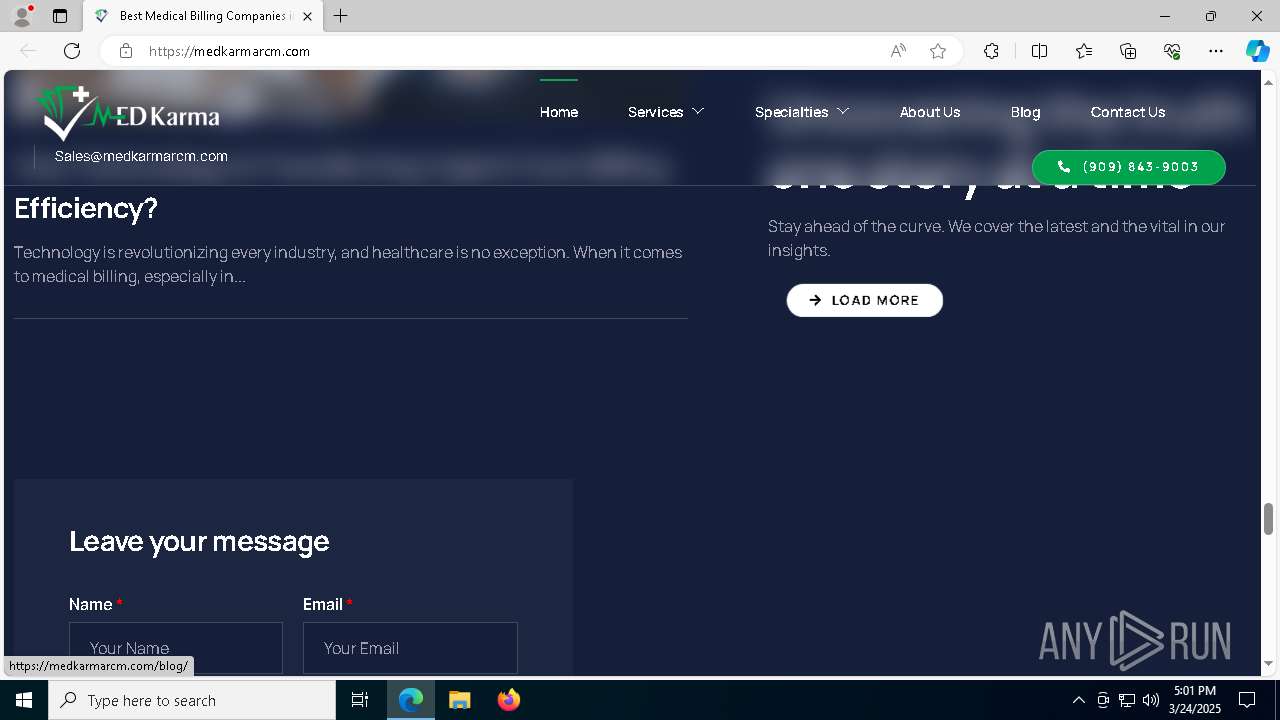Toggle Split screen view
This screenshot has width=1280, height=720.
tap(1039, 51)
